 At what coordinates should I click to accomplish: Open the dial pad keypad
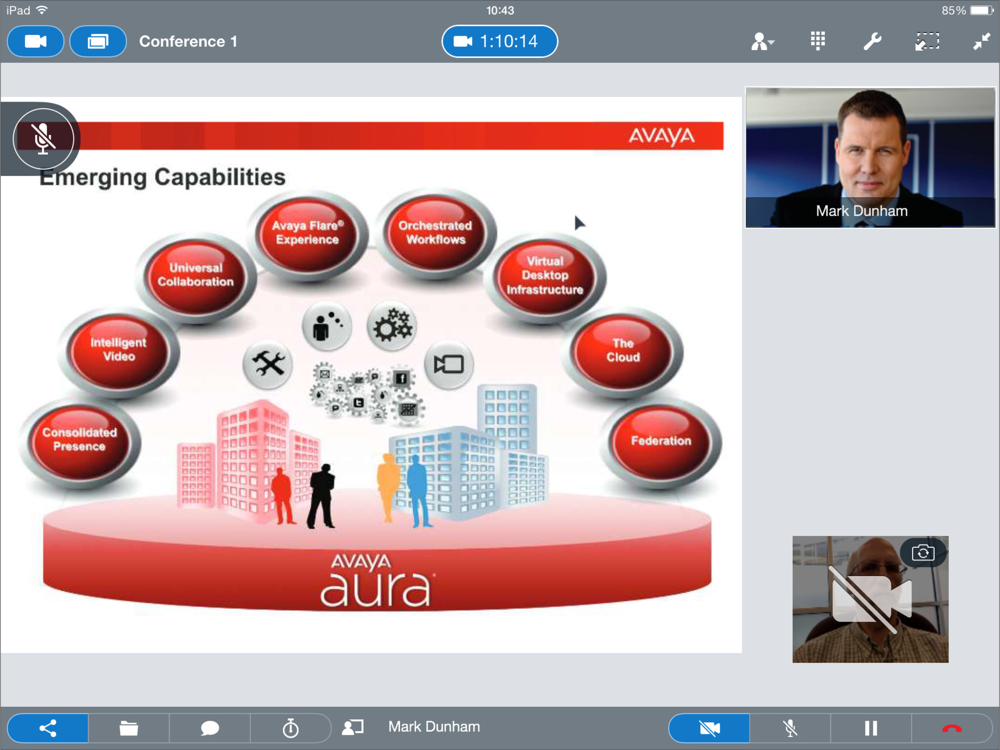[817, 41]
